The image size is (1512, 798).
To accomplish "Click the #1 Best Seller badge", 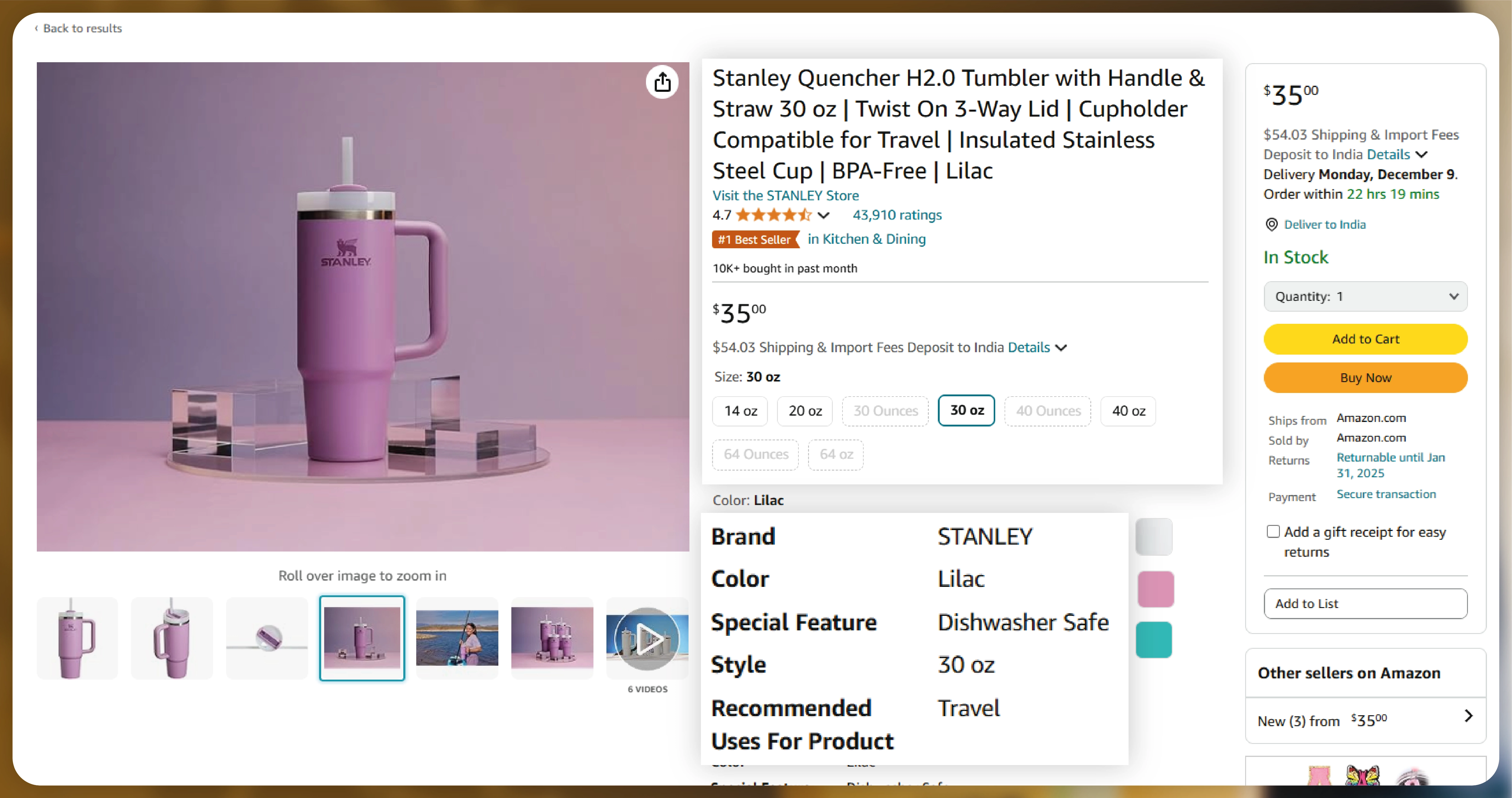I will (755, 240).
